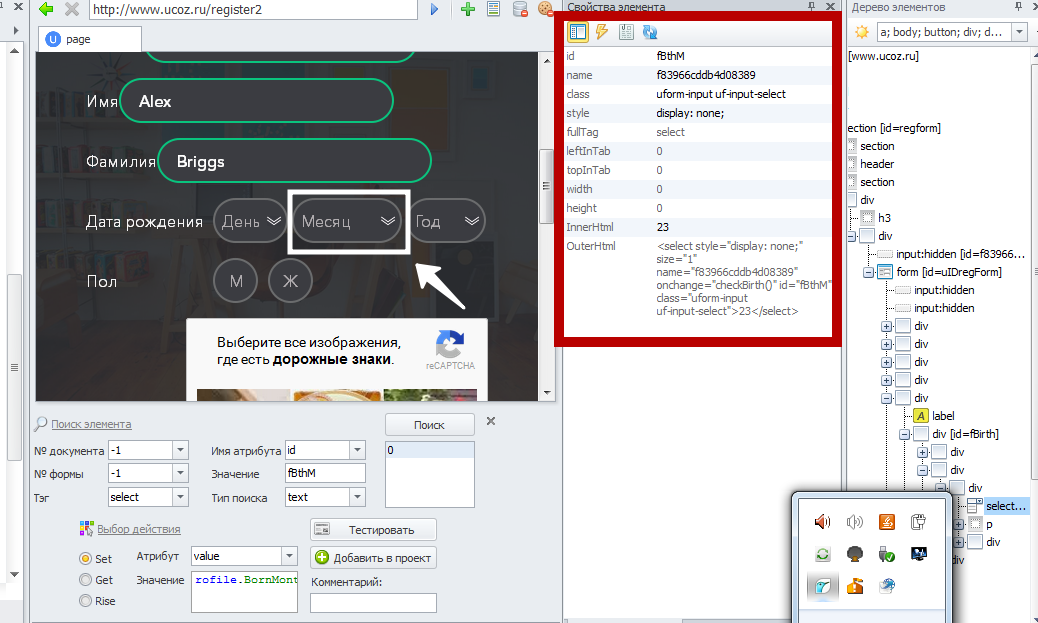Click the Комментарий input field
The image size is (1038, 623).
(373, 602)
